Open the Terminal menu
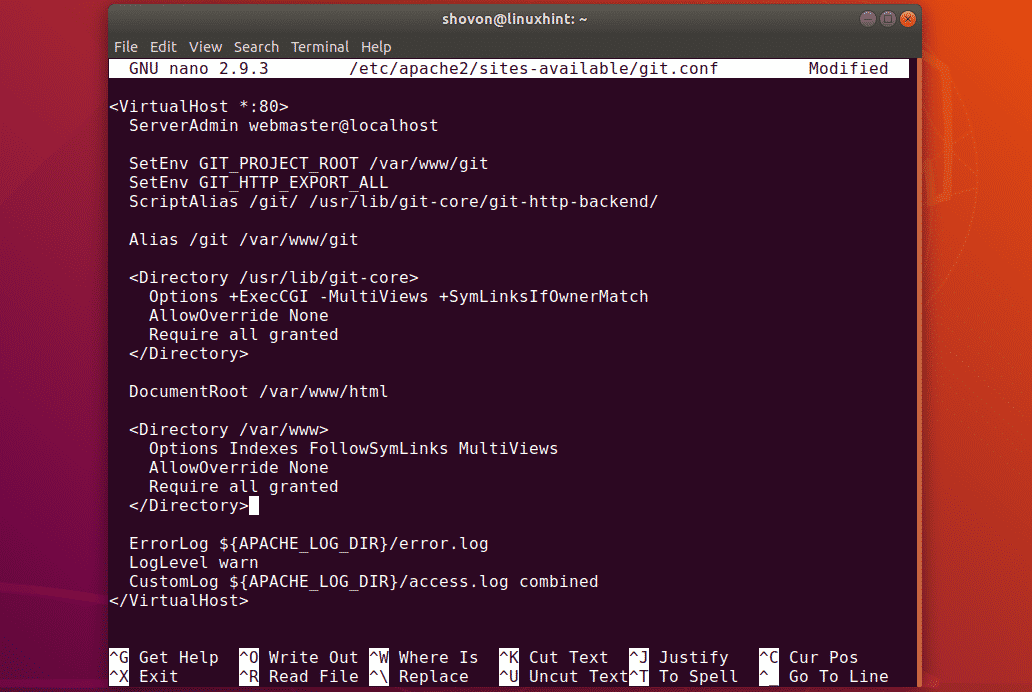 pyautogui.click(x=320, y=47)
